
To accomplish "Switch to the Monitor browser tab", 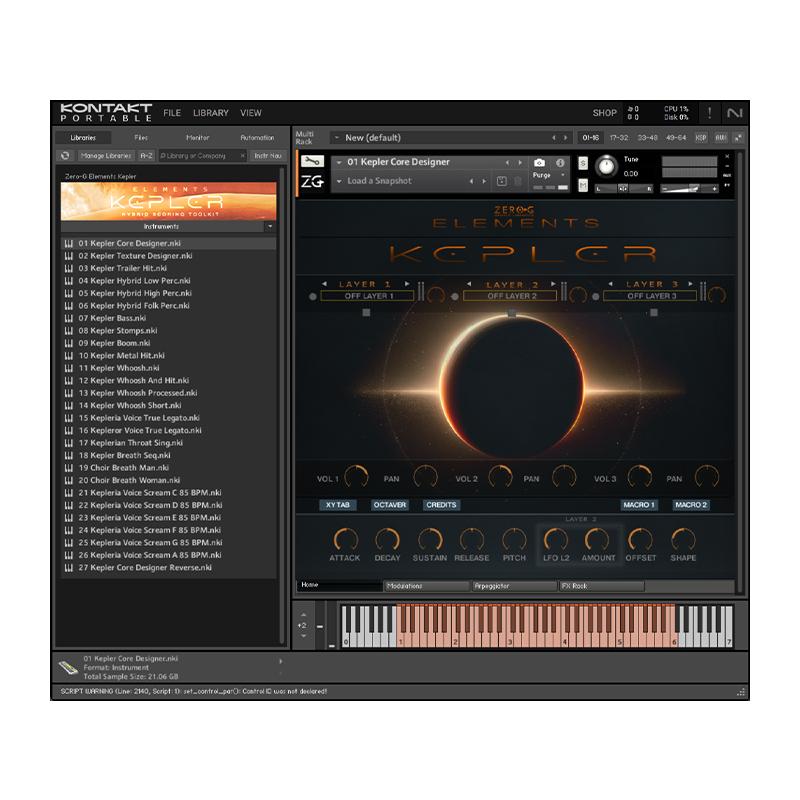I will pyautogui.click(x=197, y=138).
